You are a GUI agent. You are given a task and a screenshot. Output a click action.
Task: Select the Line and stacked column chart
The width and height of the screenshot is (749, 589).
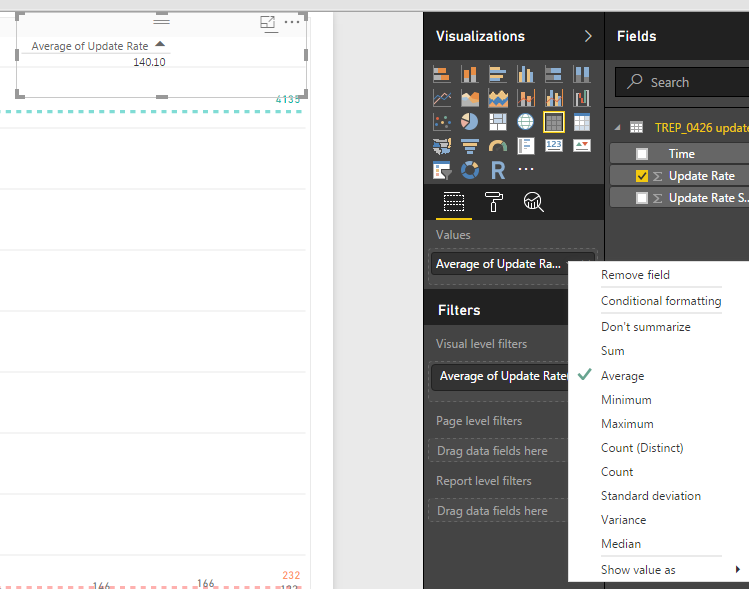pyautogui.click(x=525, y=98)
